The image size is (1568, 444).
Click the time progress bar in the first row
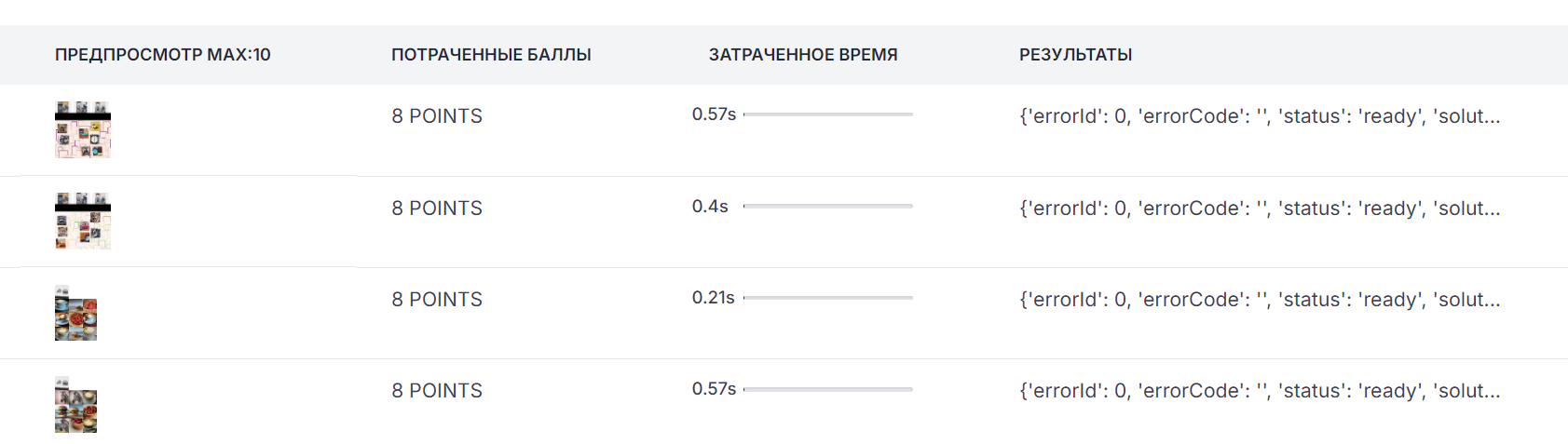point(827,114)
